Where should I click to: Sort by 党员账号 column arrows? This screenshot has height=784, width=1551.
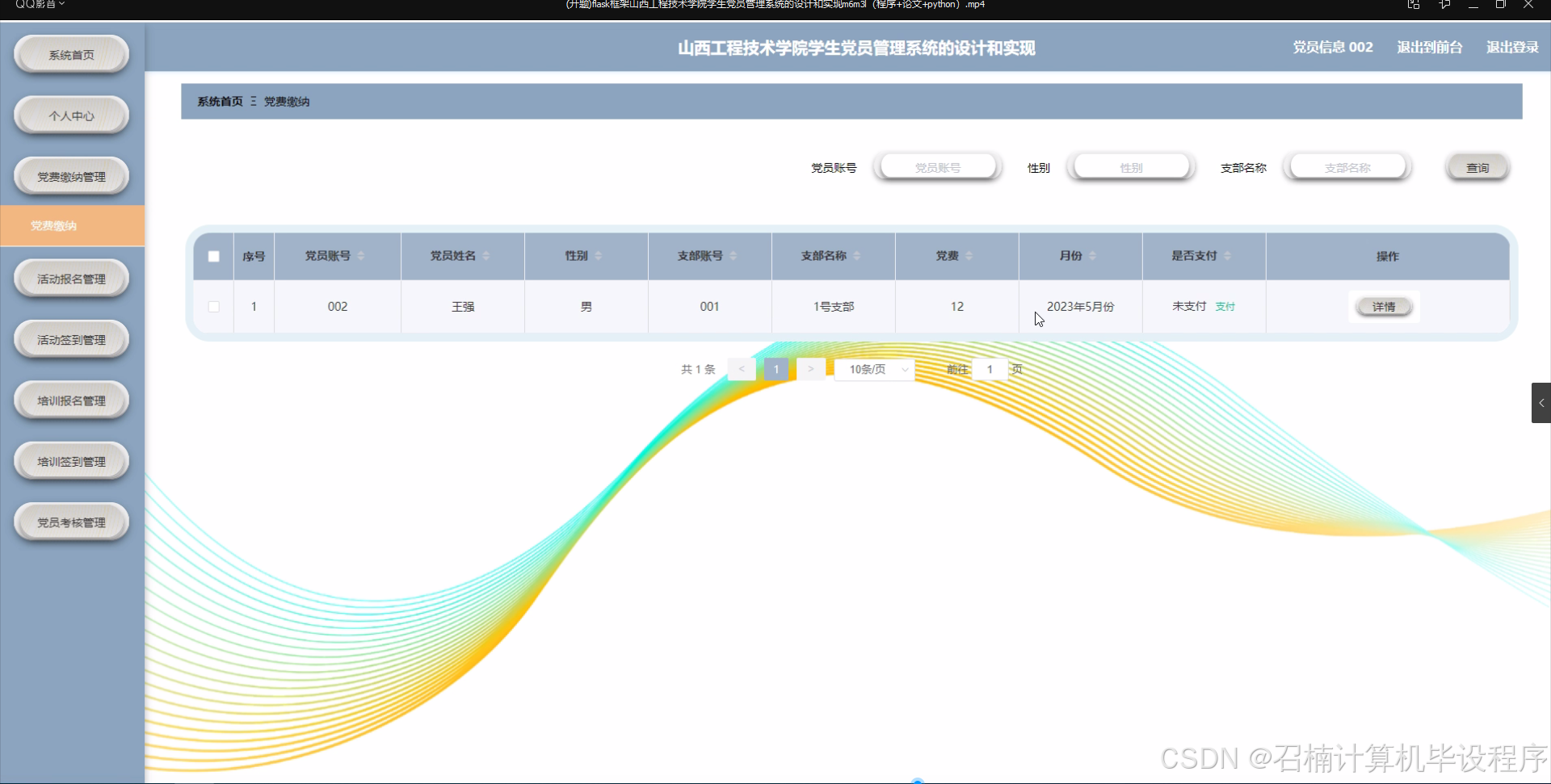[361, 256]
